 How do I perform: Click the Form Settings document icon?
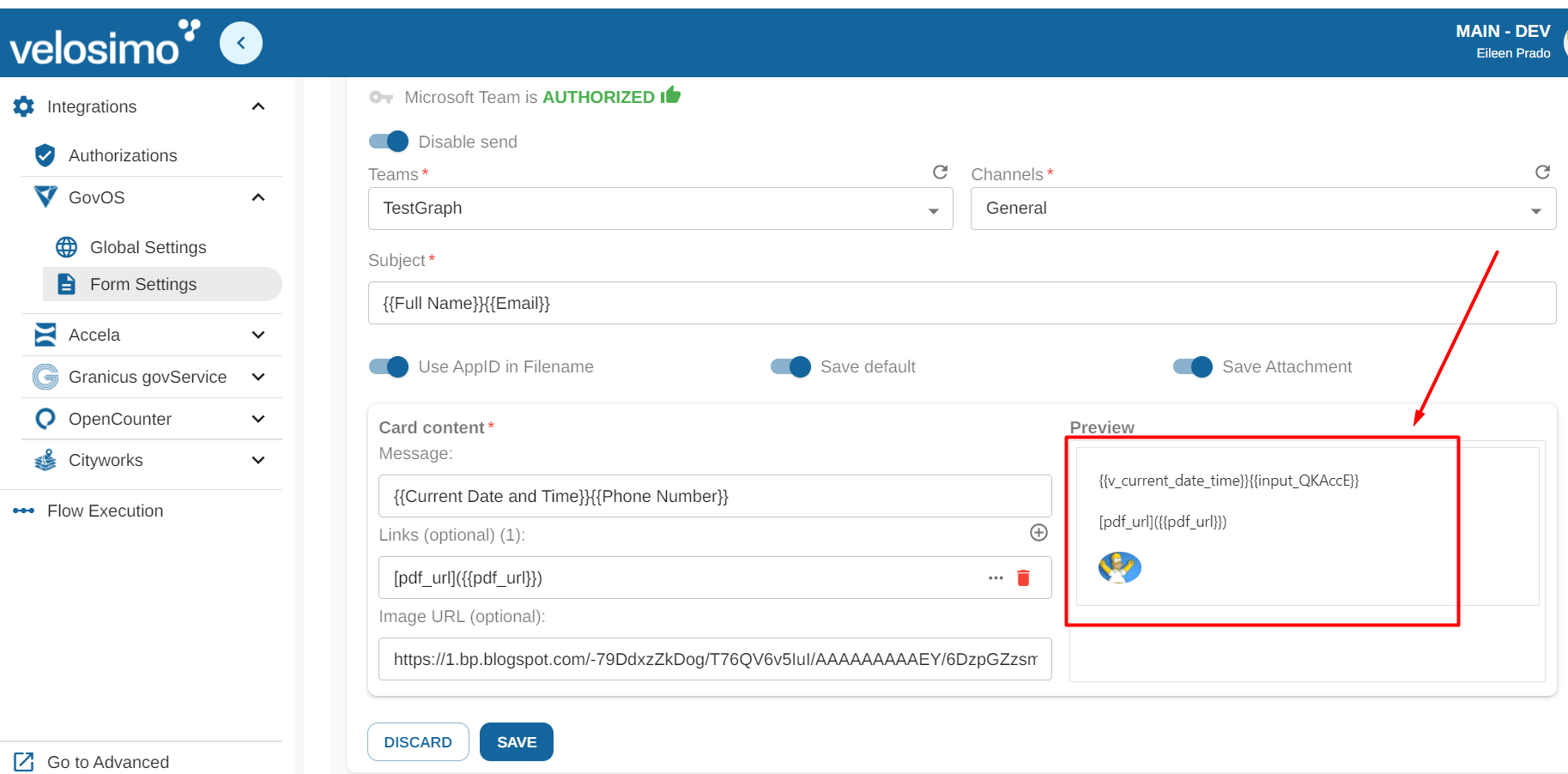[66, 284]
